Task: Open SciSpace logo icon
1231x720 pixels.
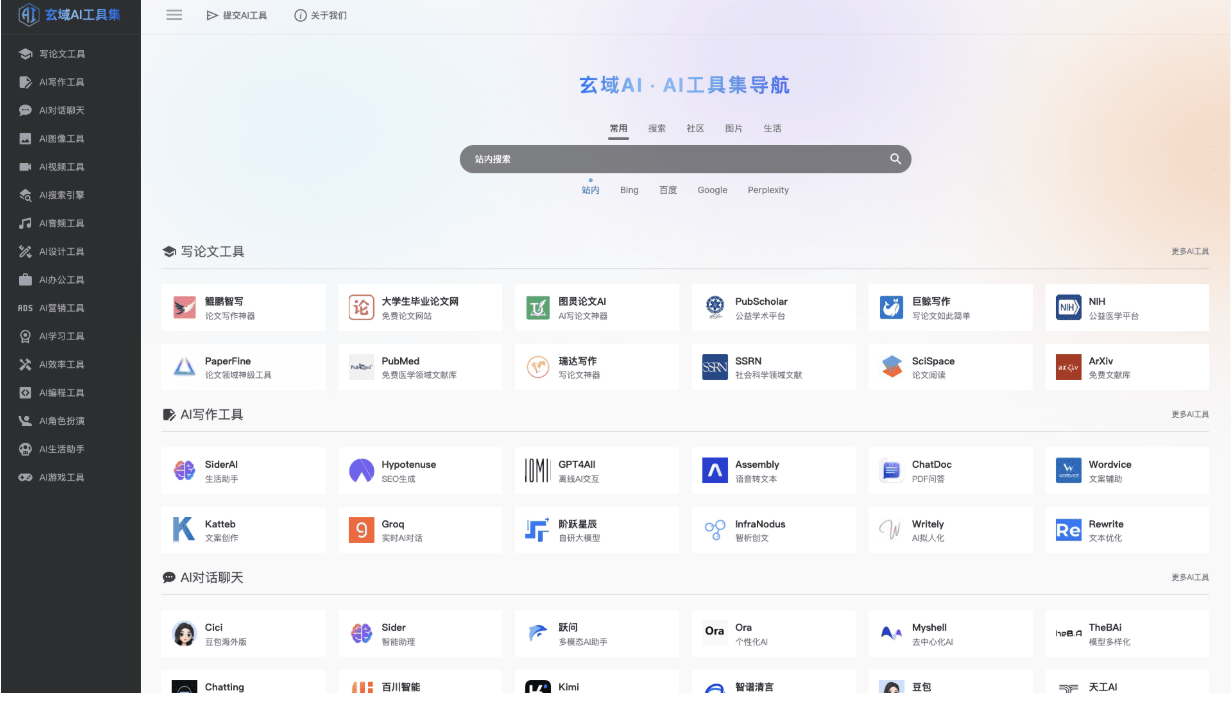Action: (891, 367)
